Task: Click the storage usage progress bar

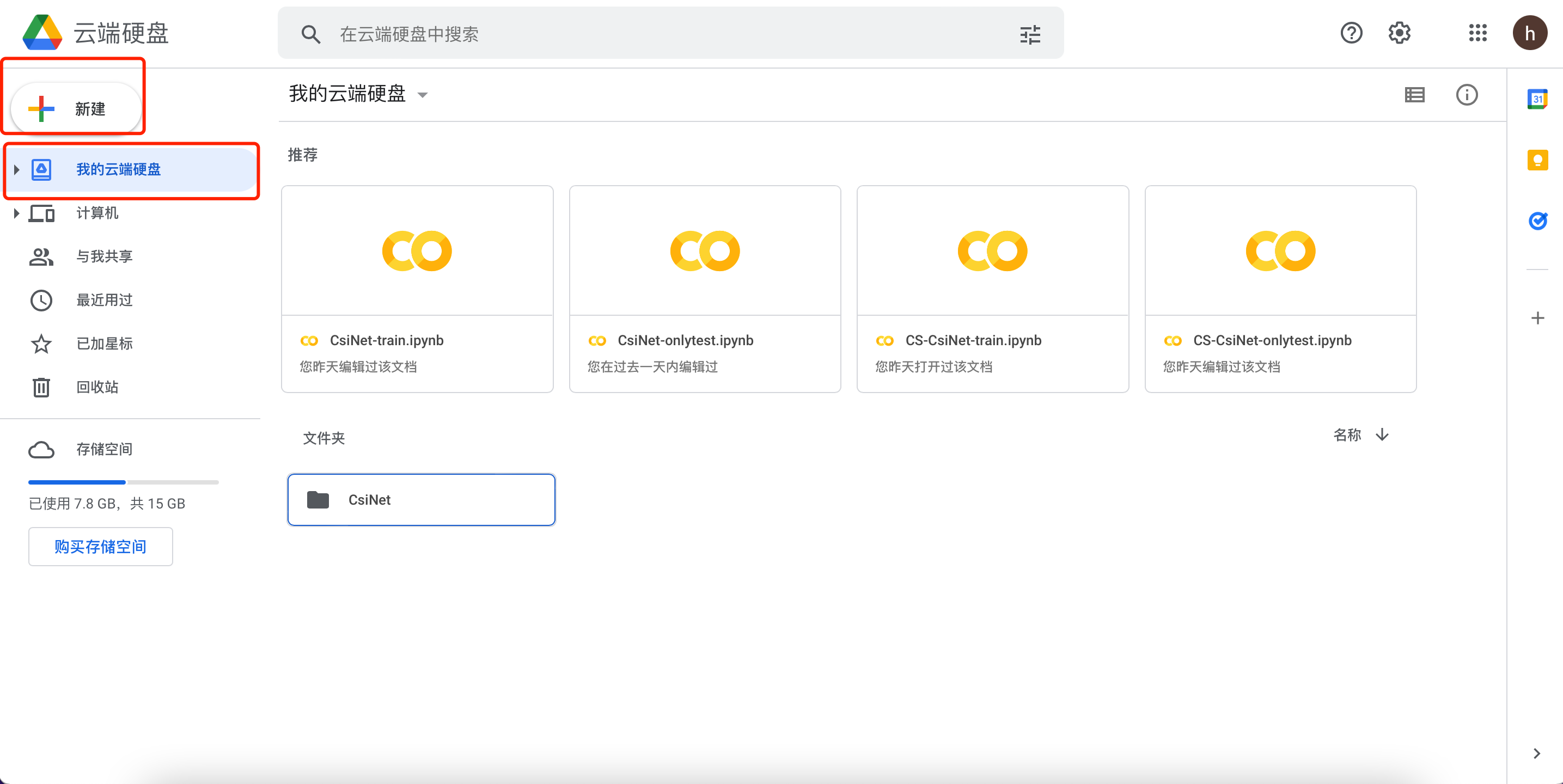Action: [x=123, y=482]
